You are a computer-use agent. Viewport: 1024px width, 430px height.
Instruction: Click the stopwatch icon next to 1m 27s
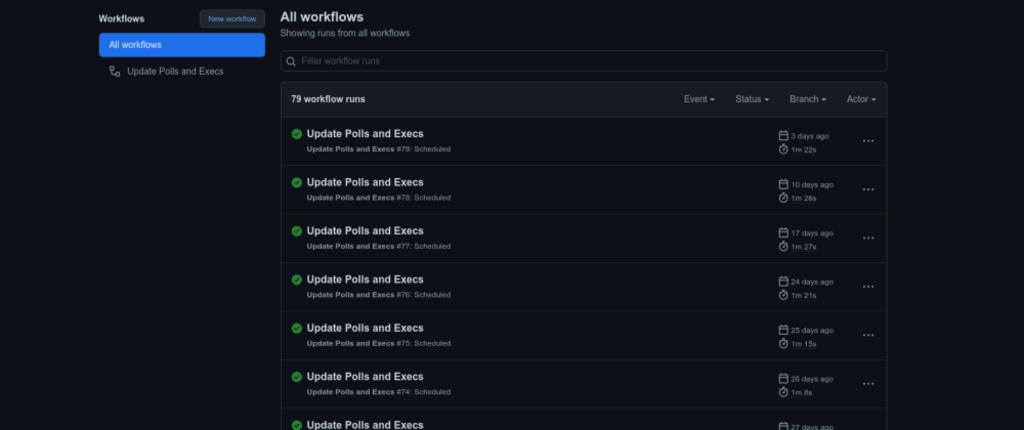784,246
